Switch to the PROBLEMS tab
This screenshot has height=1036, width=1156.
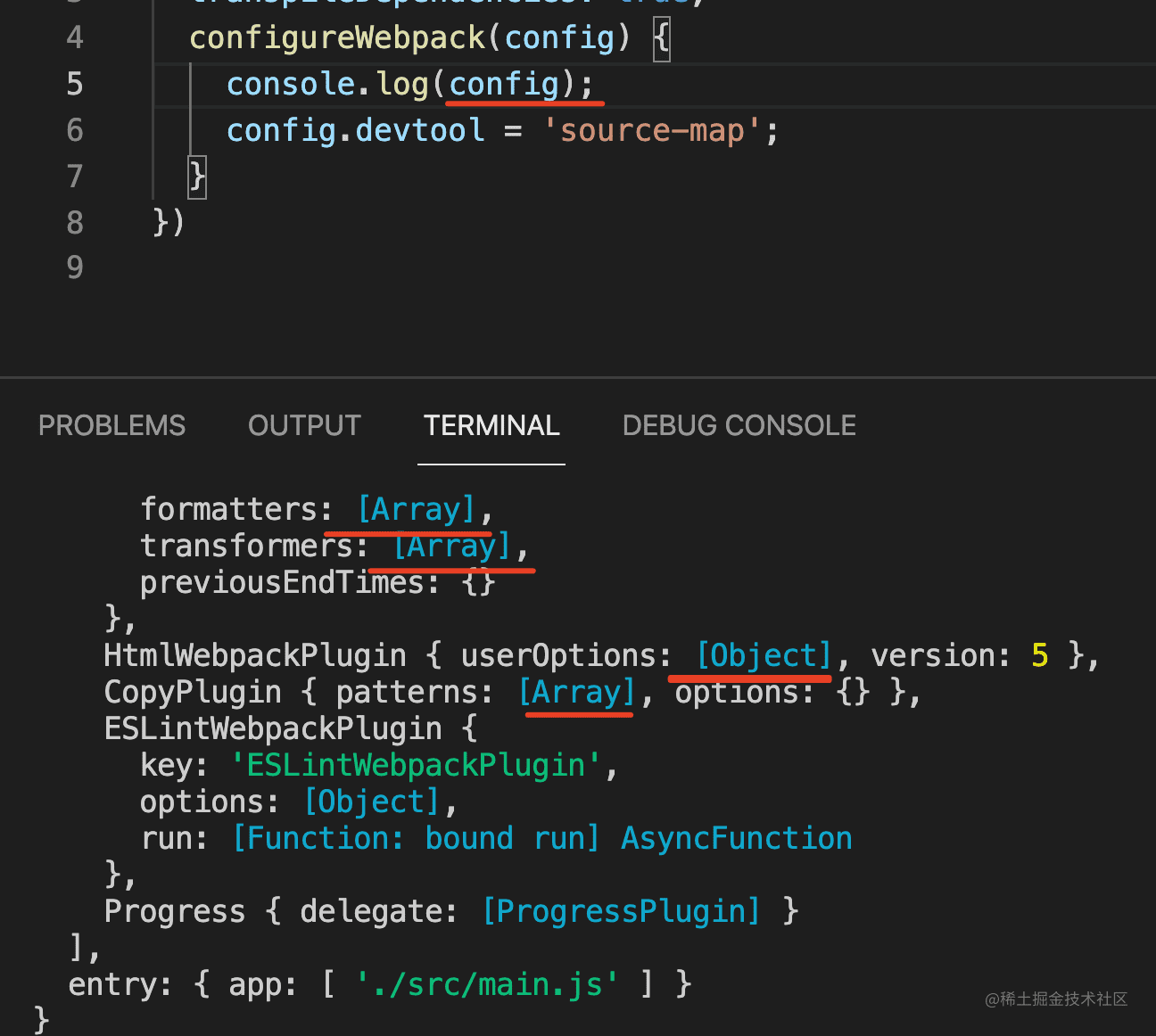(111, 425)
